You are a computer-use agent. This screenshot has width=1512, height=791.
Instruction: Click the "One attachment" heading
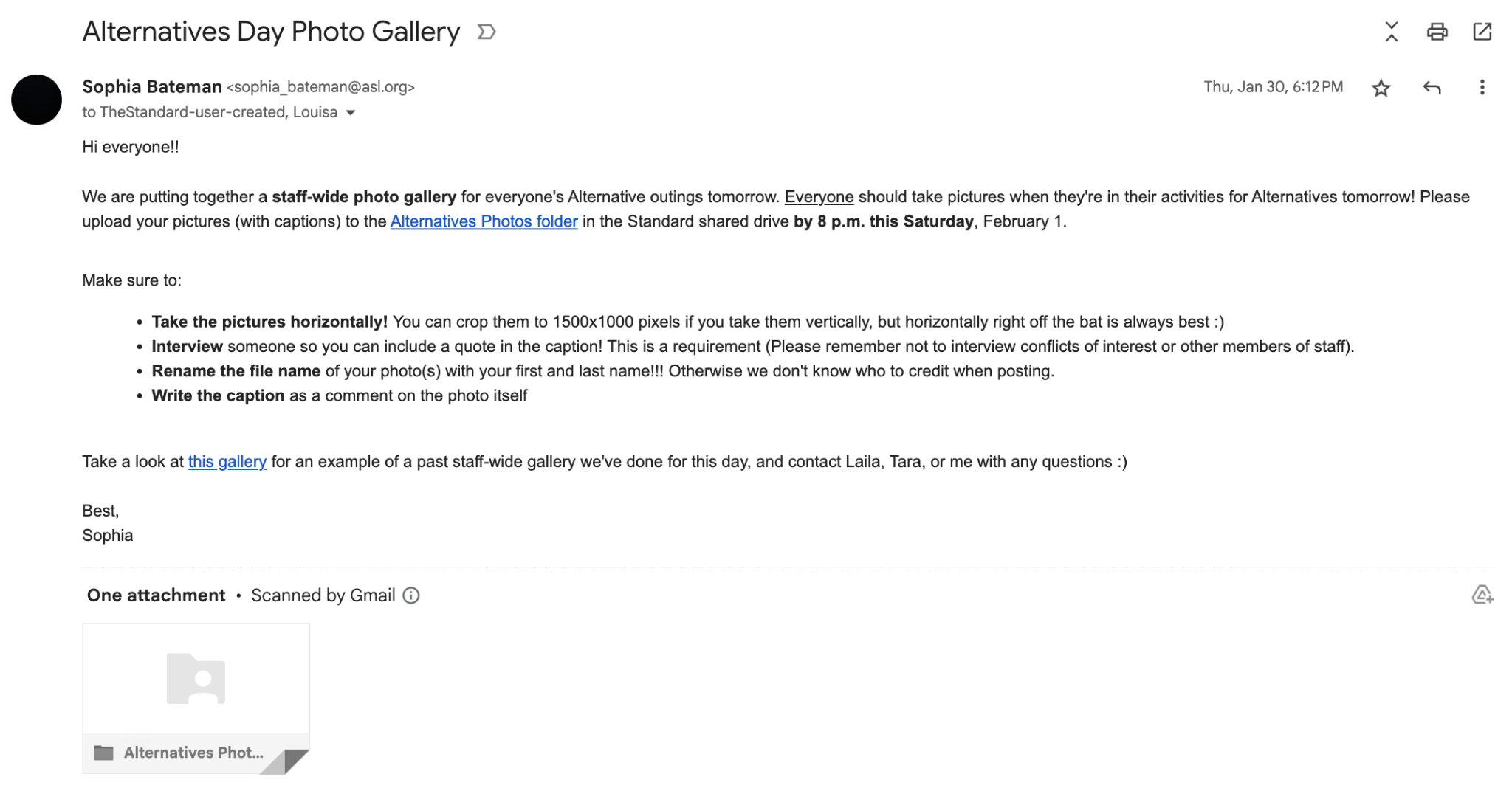pyautogui.click(x=156, y=595)
